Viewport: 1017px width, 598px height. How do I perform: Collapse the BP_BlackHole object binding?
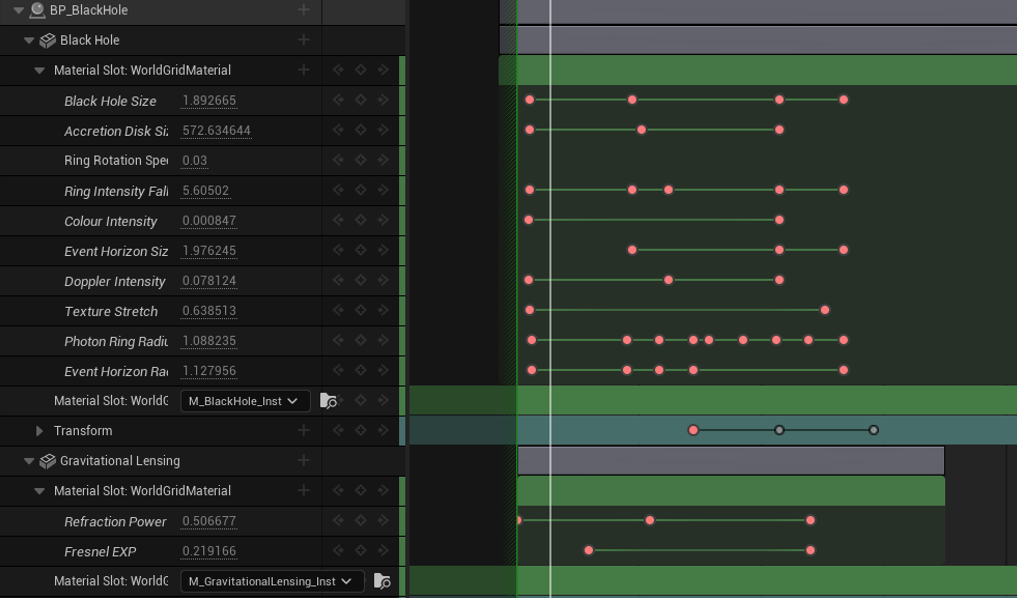click(18, 10)
